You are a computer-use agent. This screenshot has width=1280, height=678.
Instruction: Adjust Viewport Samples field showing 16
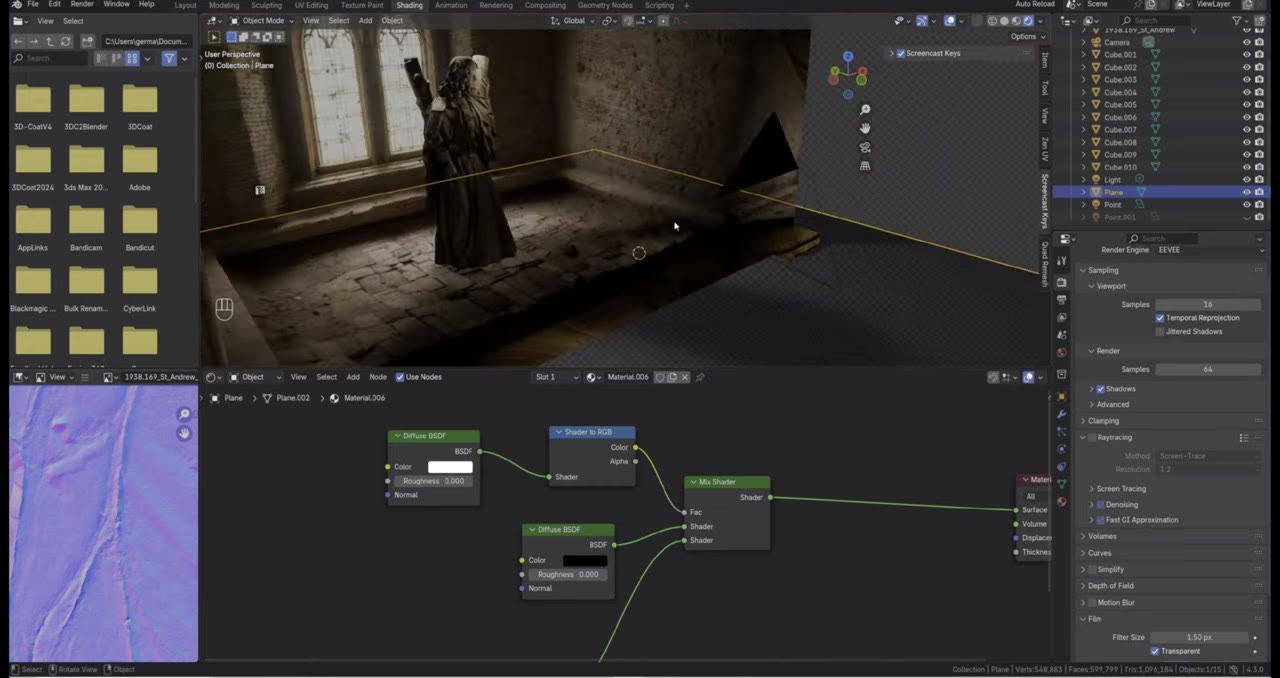[1209, 304]
